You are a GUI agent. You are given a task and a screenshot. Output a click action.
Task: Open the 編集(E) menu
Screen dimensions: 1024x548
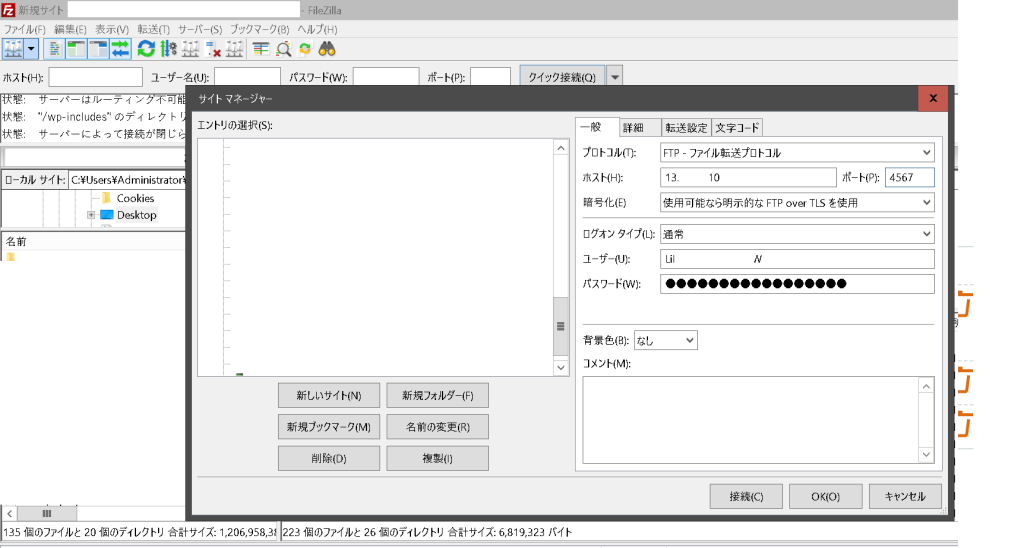click(70, 29)
